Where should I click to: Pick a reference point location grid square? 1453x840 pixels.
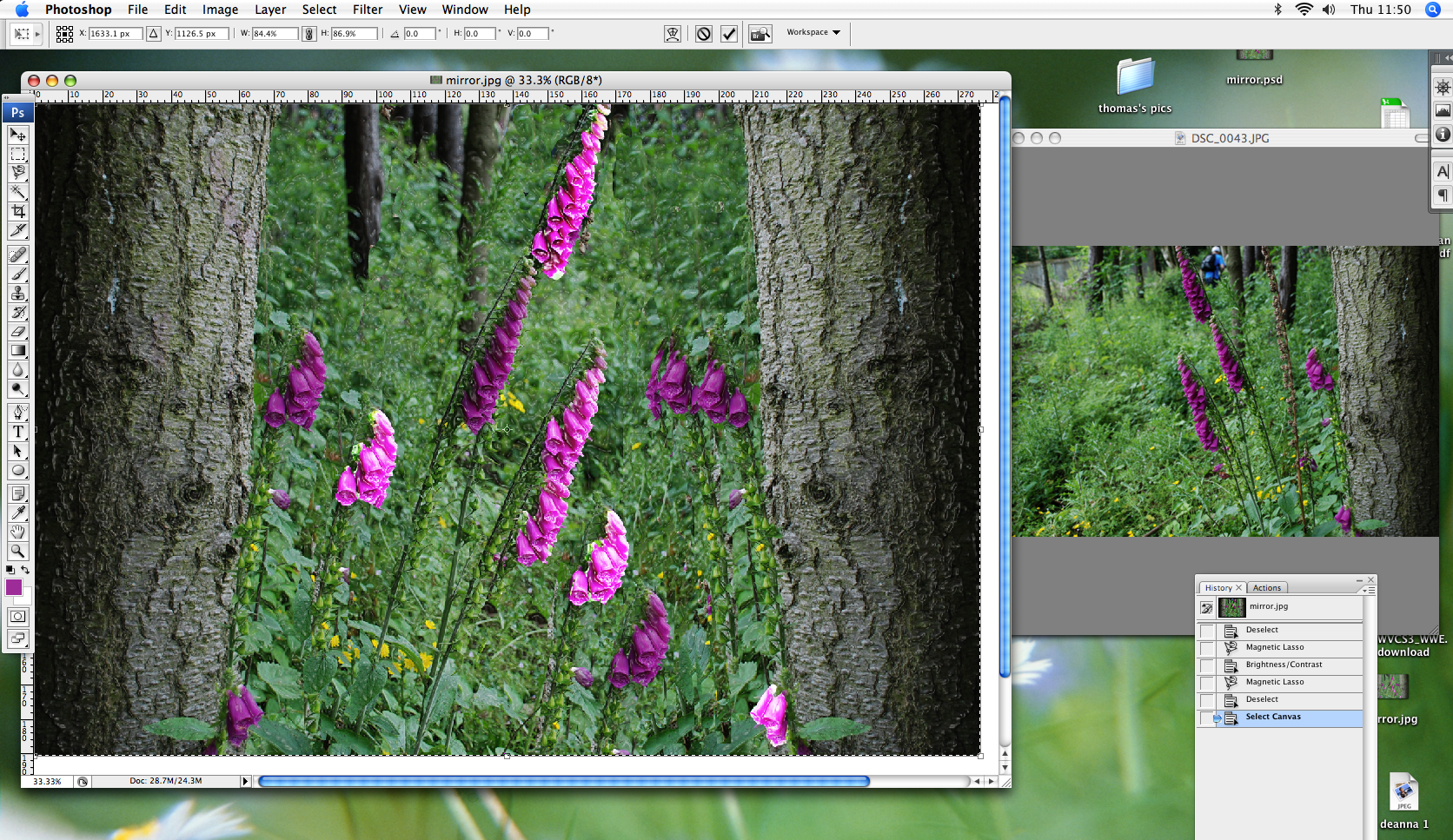point(64,34)
